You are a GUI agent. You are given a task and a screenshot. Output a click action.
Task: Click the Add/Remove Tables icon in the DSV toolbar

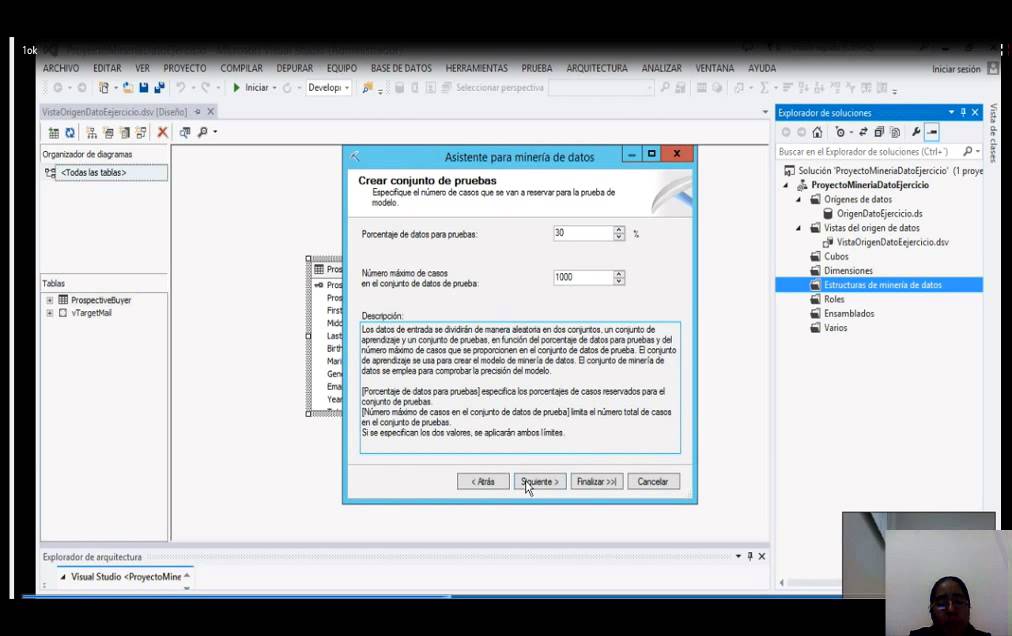click(x=54, y=132)
